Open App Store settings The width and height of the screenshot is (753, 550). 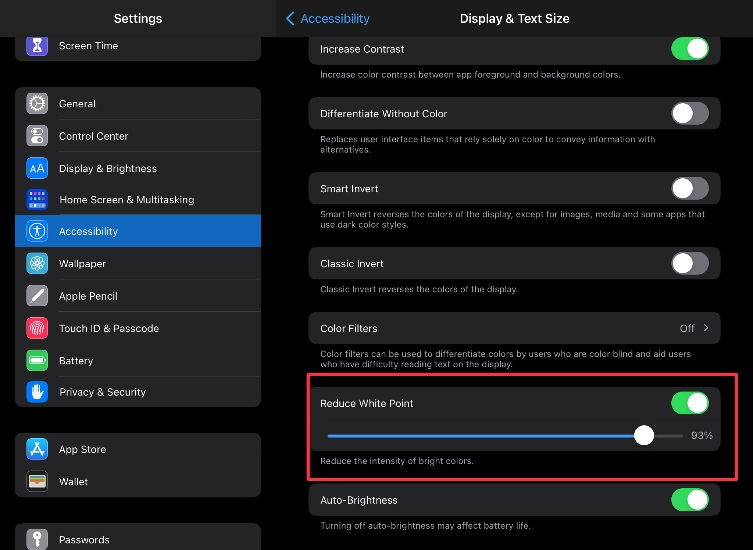click(138, 449)
